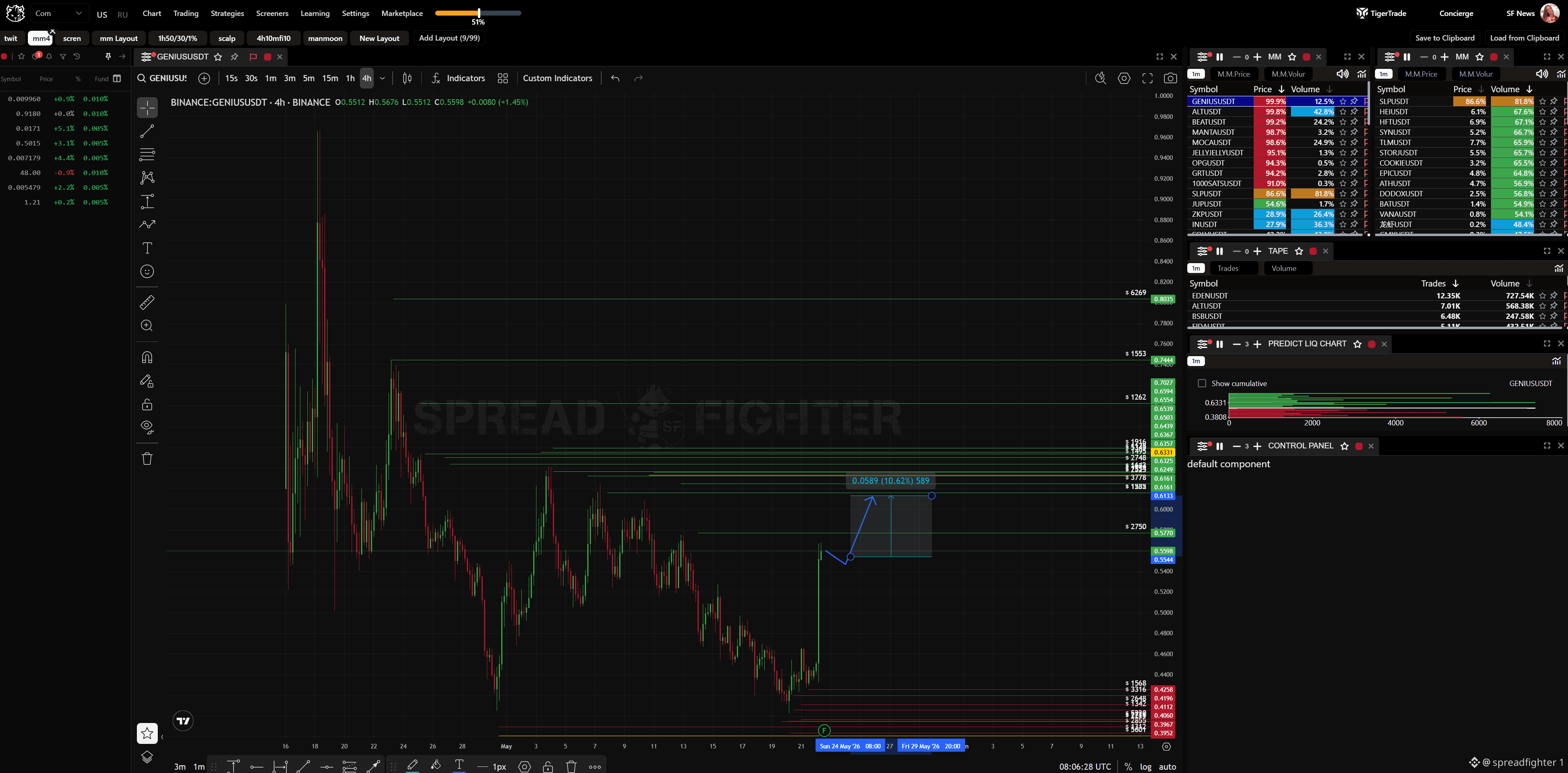The image size is (1568, 773).
Task: Pause the TAPE panel updates
Action: [1219, 251]
